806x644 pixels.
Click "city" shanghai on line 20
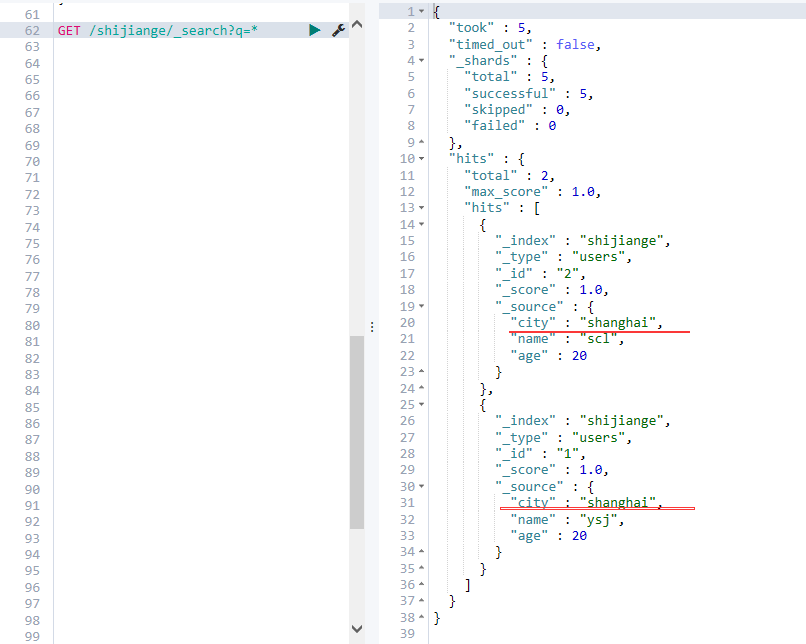point(587,323)
